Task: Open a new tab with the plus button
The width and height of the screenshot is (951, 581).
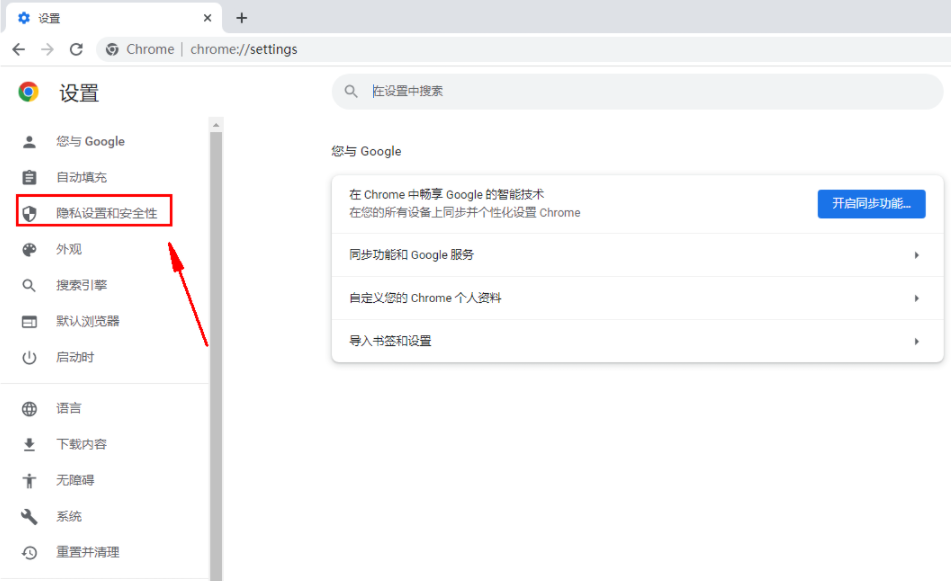Action: 241,18
